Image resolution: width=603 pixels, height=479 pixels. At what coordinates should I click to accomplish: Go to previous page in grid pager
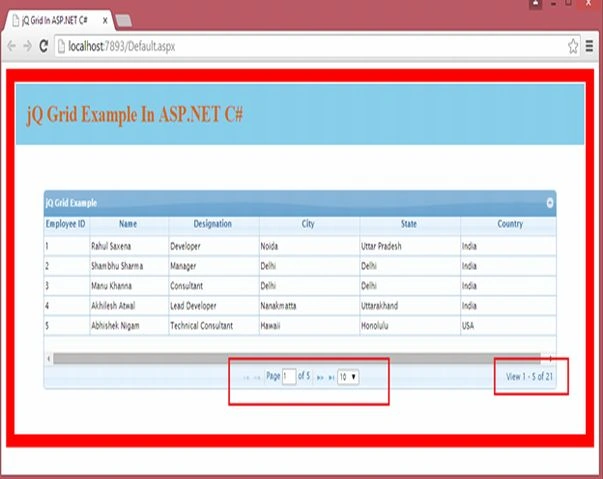pyautogui.click(x=257, y=378)
